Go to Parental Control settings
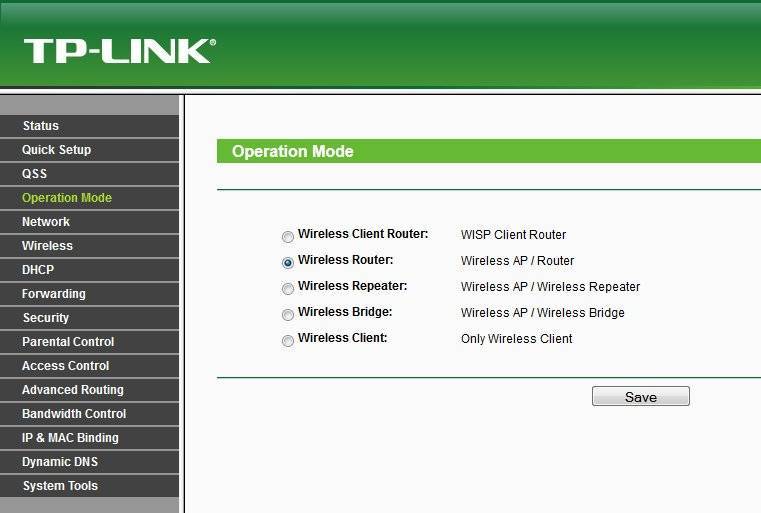Screen dimensions: 761x513 pyautogui.click(x=89, y=342)
